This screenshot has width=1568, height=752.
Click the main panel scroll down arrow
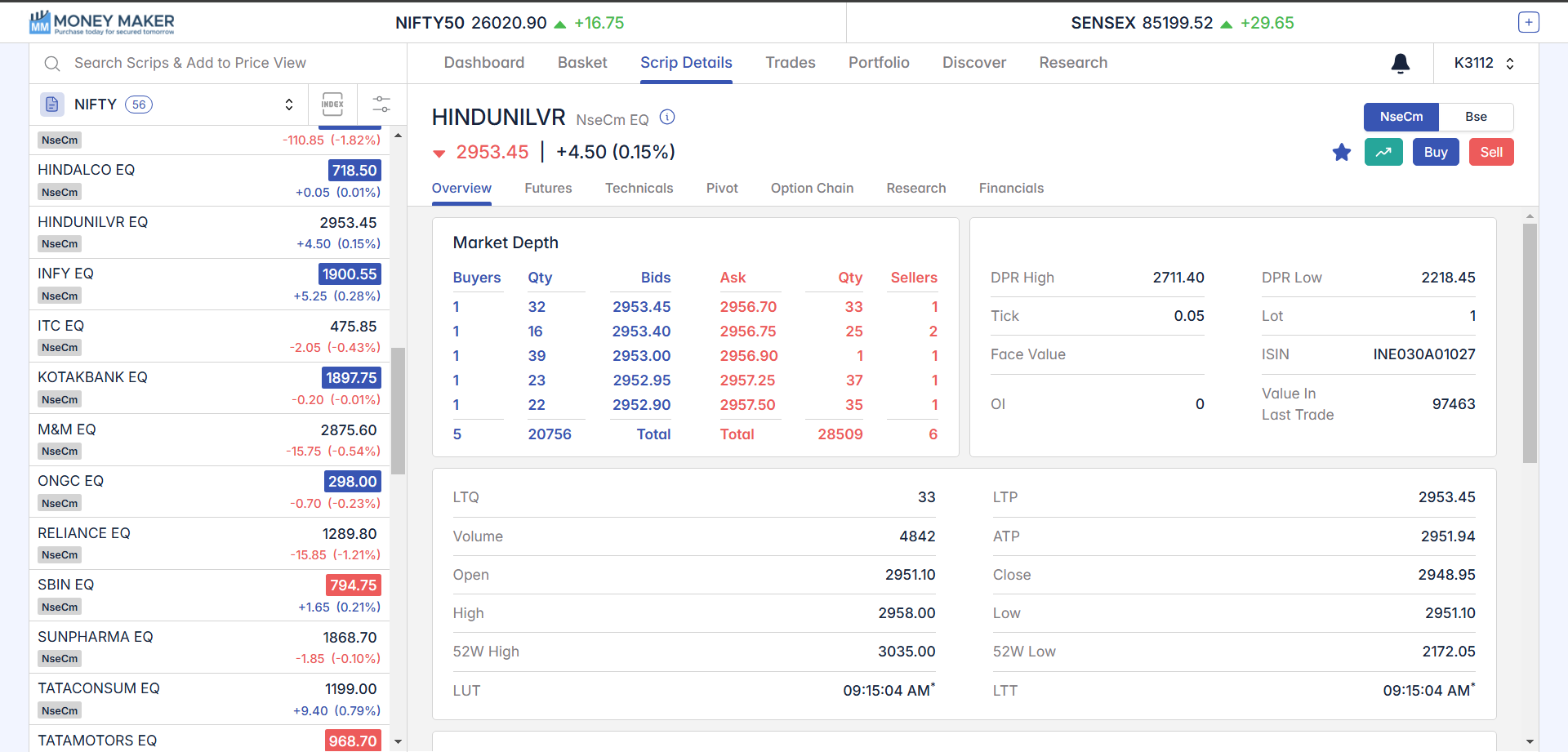click(x=1530, y=742)
